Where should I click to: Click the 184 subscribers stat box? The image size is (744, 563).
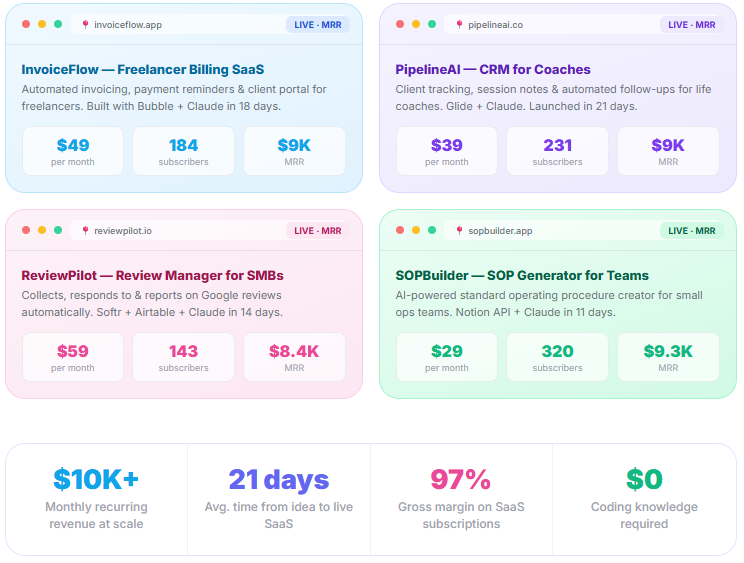pyautogui.click(x=184, y=151)
